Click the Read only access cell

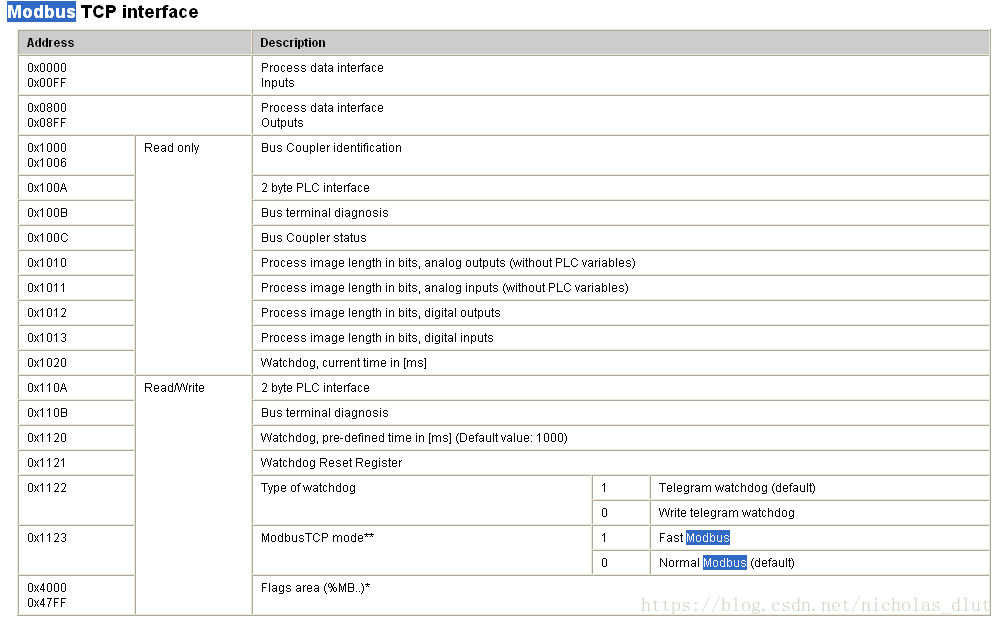click(x=172, y=148)
